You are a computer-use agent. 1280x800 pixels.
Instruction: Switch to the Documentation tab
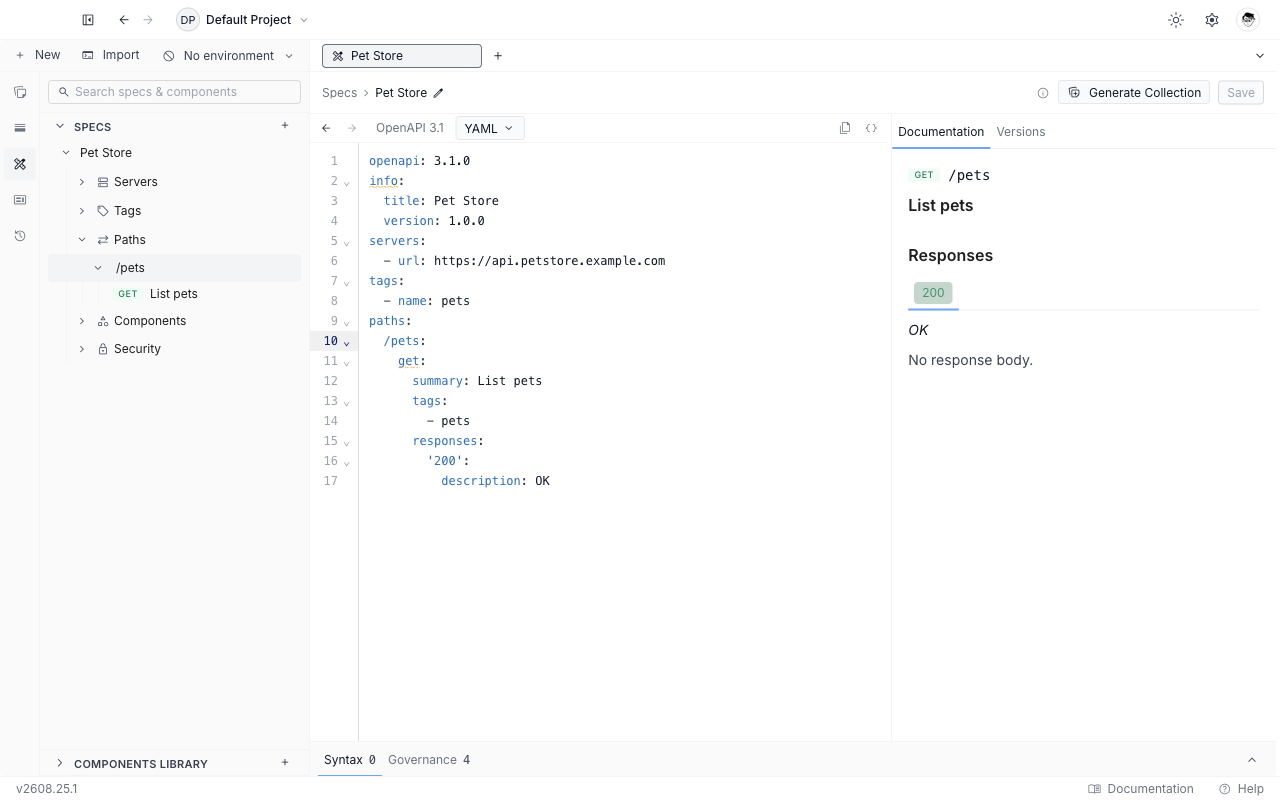tap(941, 132)
